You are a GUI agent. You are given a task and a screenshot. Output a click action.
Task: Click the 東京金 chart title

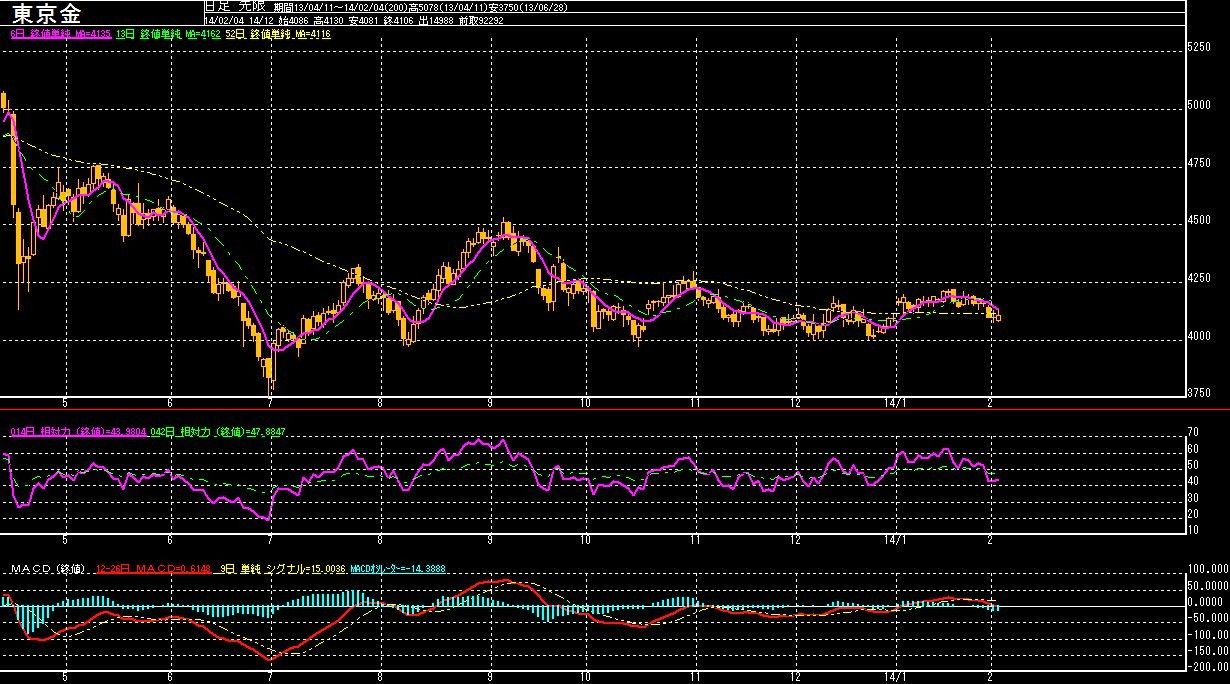point(48,13)
